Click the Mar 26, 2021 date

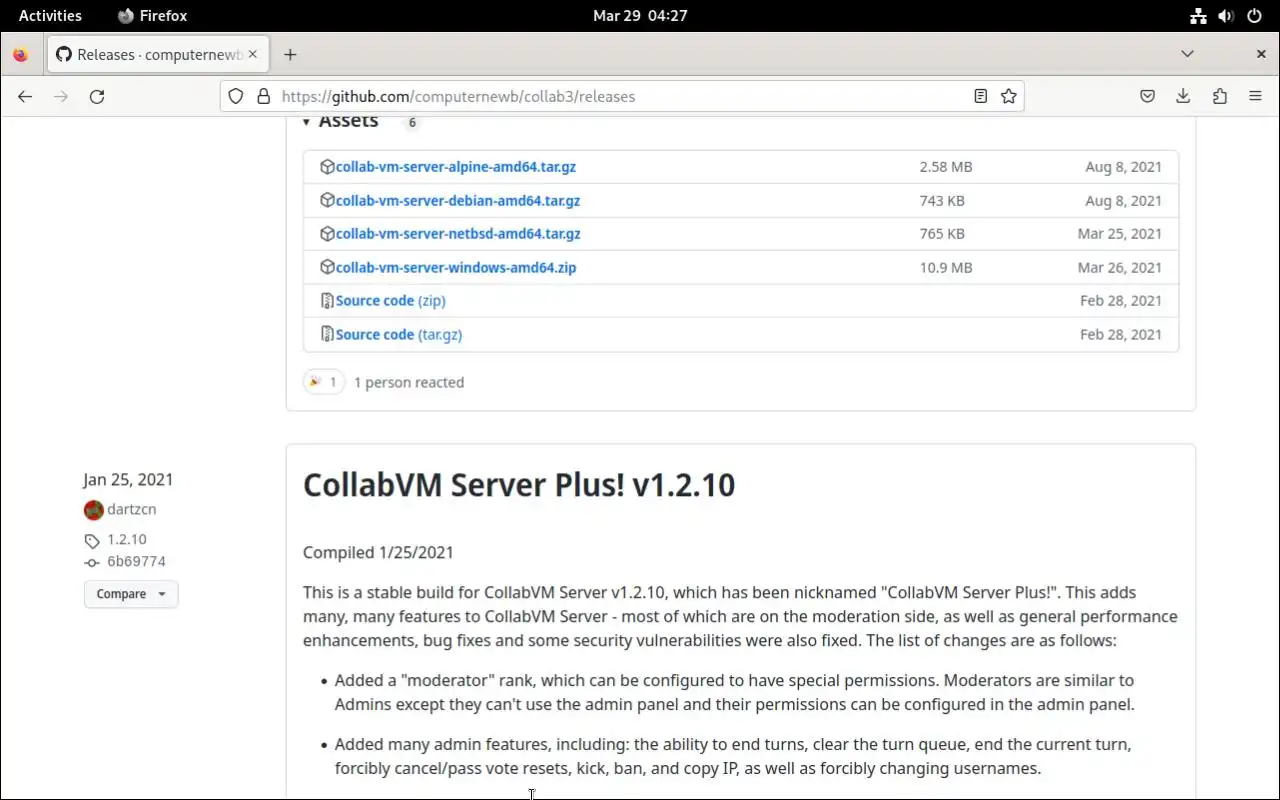[x=1120, y=267]
